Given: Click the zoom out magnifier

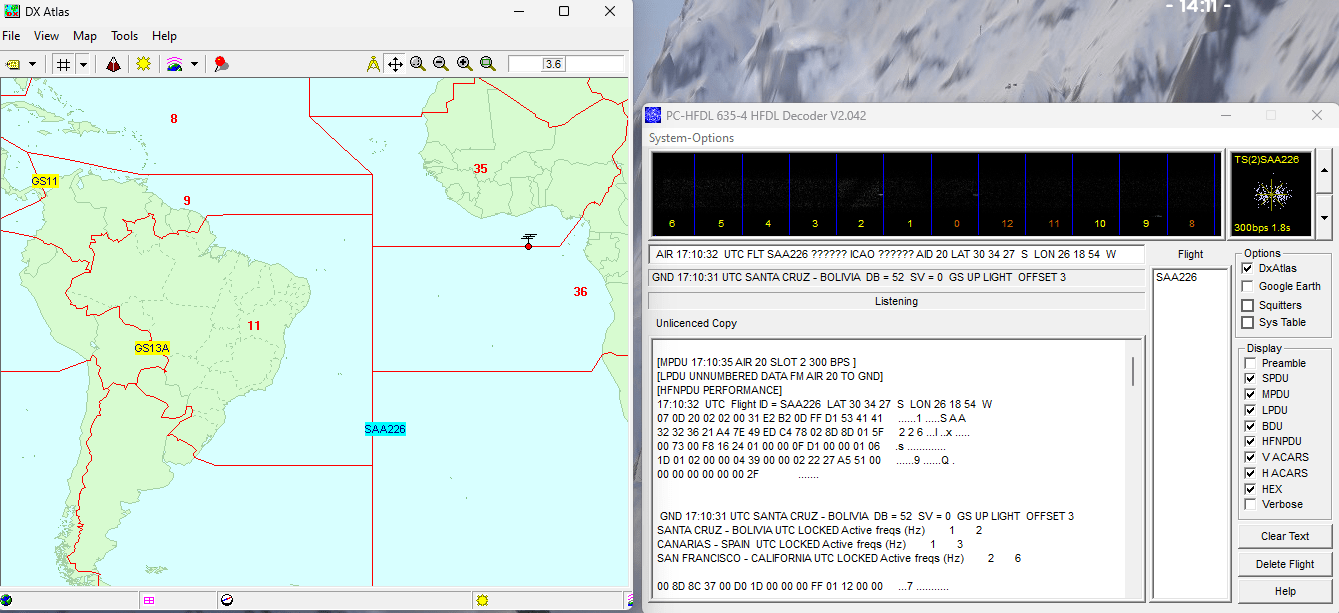Looking at the screenshot, I should [x=441, y=64].
